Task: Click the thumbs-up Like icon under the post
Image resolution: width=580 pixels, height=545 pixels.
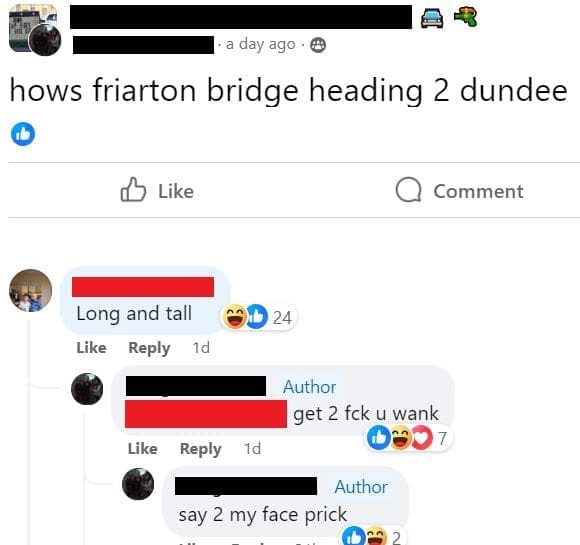Action: [x=133, y=190]
